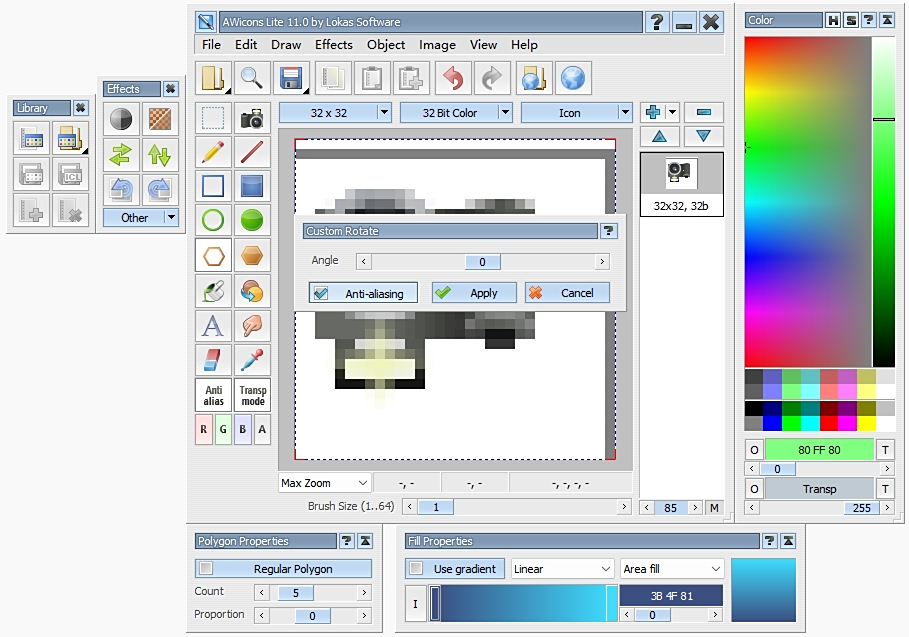This screenshot has width=909, height=637.
Task: Toggle the R red channel
Action: coord(203,429)
